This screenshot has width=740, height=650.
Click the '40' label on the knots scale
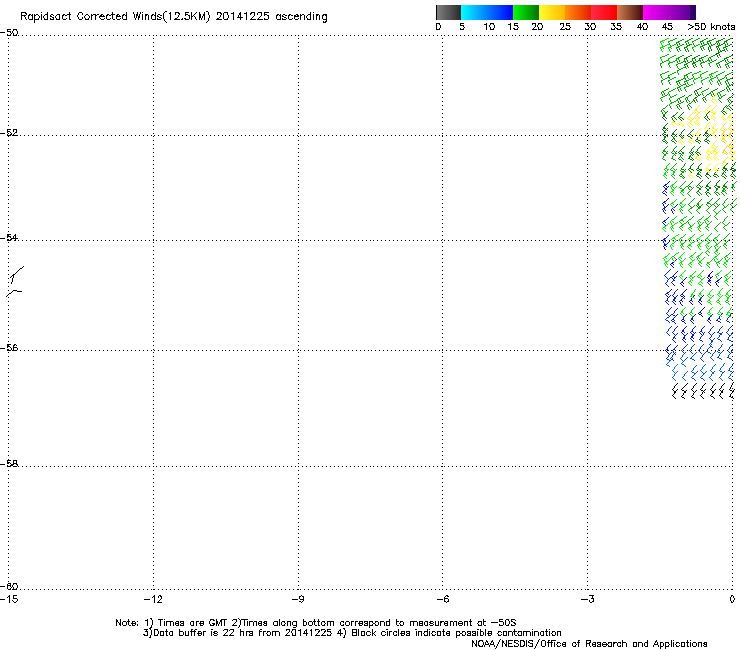pos(642,27)
